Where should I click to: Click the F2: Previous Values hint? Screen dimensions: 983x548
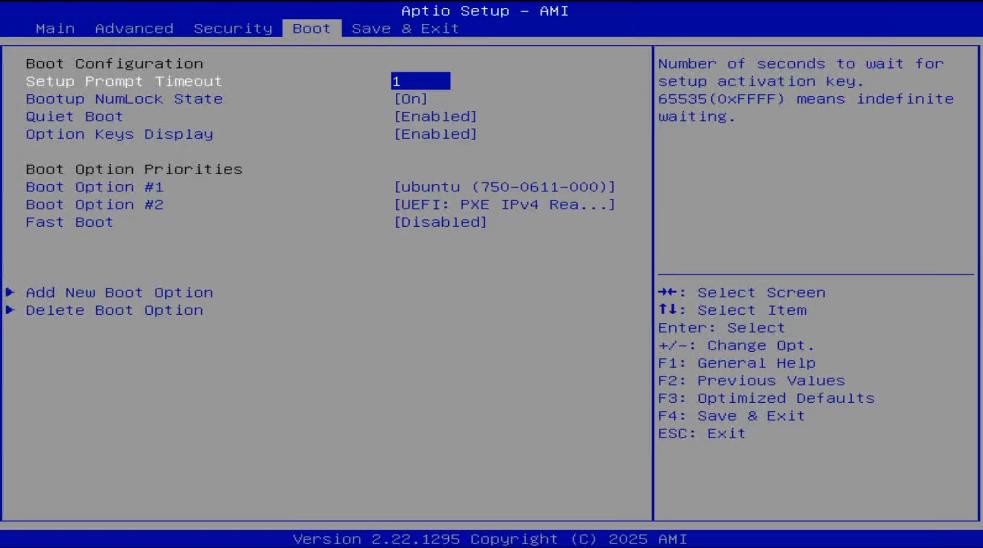click(752, 381)
